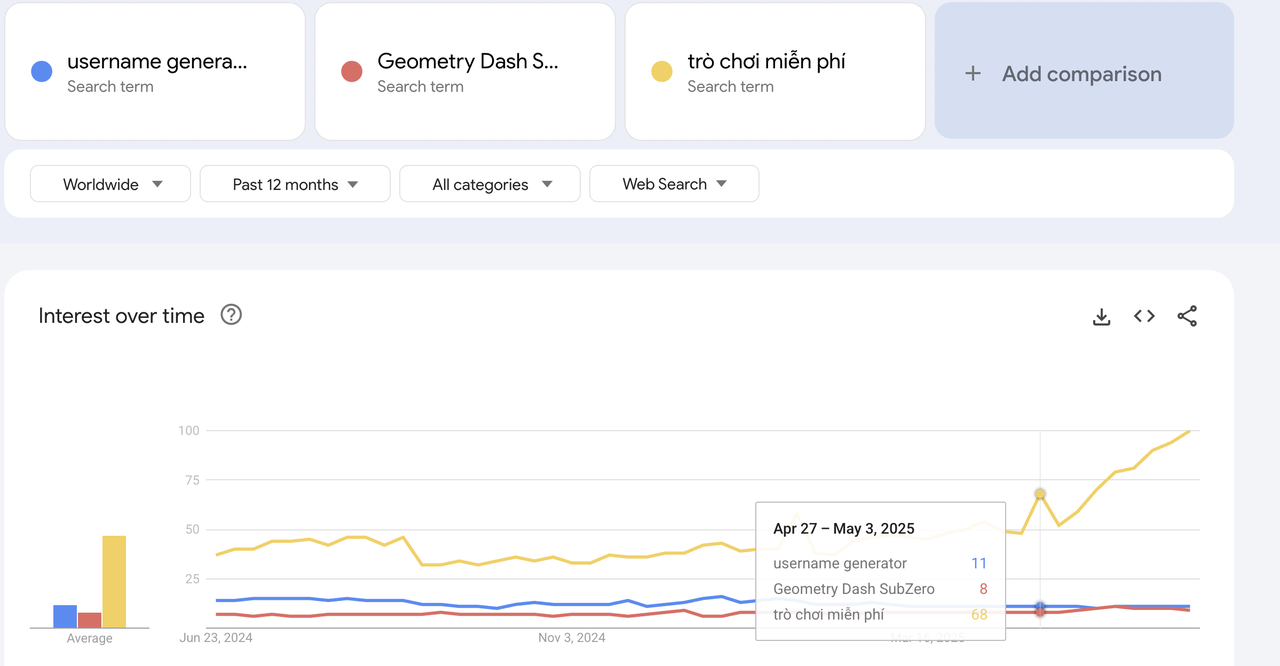The width and height of the screenshot is (1280, 666).
Task: Open the Worldwide region dropdown
Action: [x=110, y=184]
